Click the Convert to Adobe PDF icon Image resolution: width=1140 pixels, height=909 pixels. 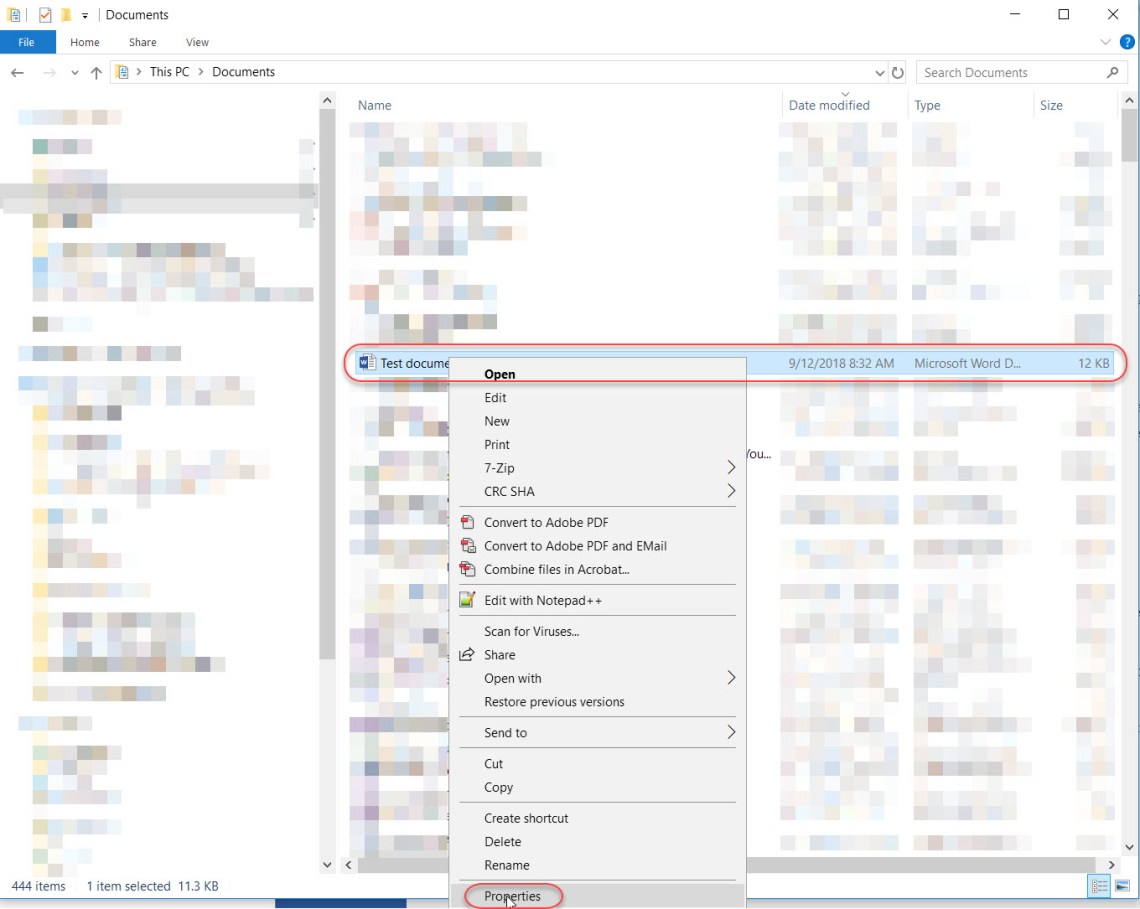point(467,522)
